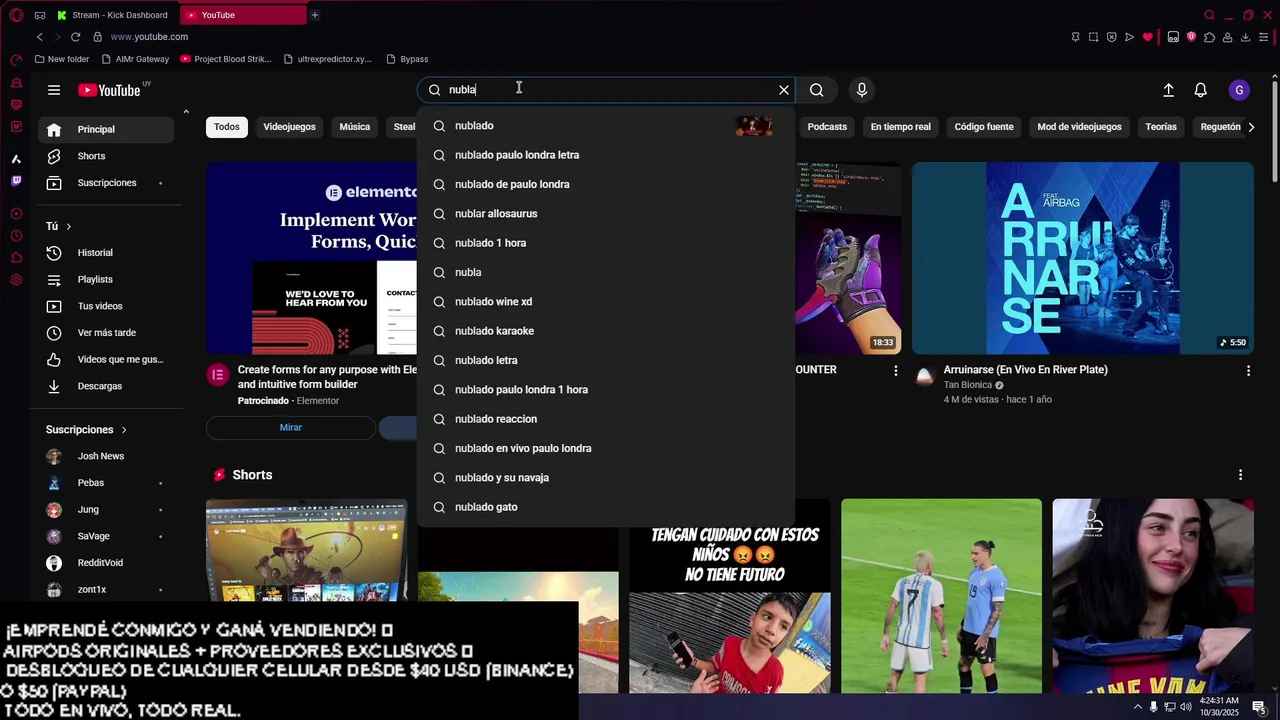This screenshot has height=720, width=1280.
Task: Click the system tray microphone icon
Action: point(1154,707)
